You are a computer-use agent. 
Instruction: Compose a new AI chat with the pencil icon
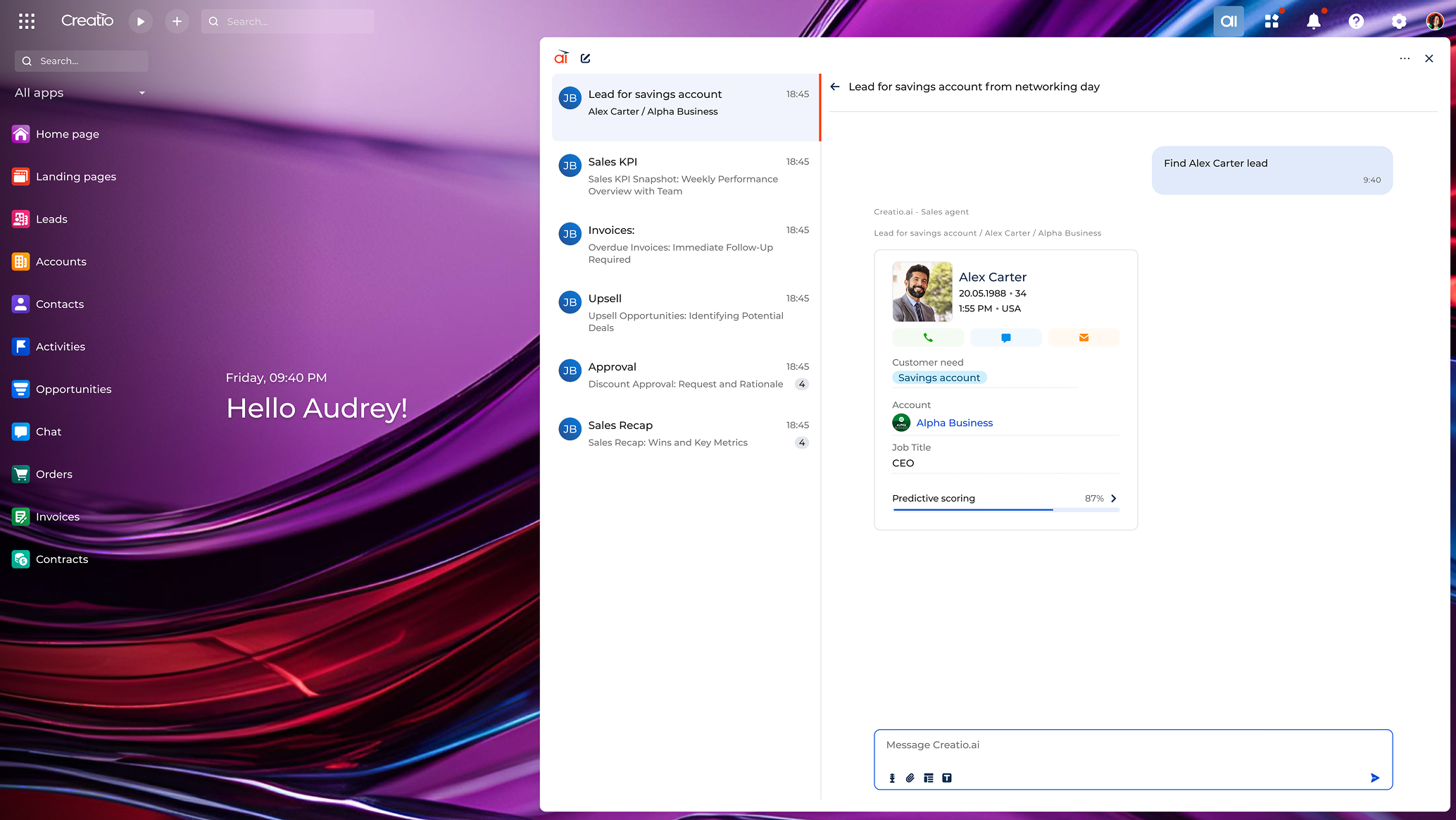585,58
